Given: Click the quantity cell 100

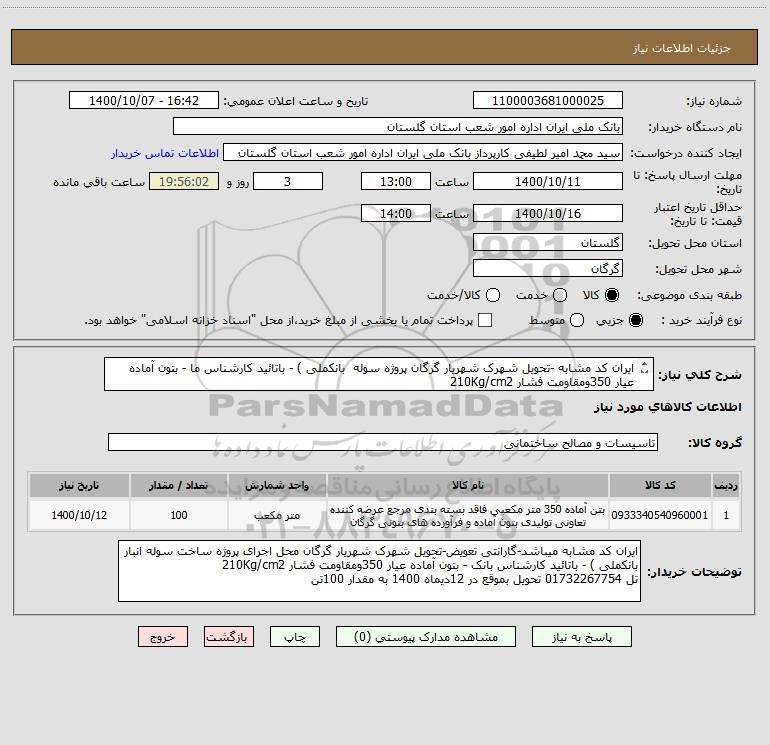Looking at the screenshot, I should click(179, 515).
